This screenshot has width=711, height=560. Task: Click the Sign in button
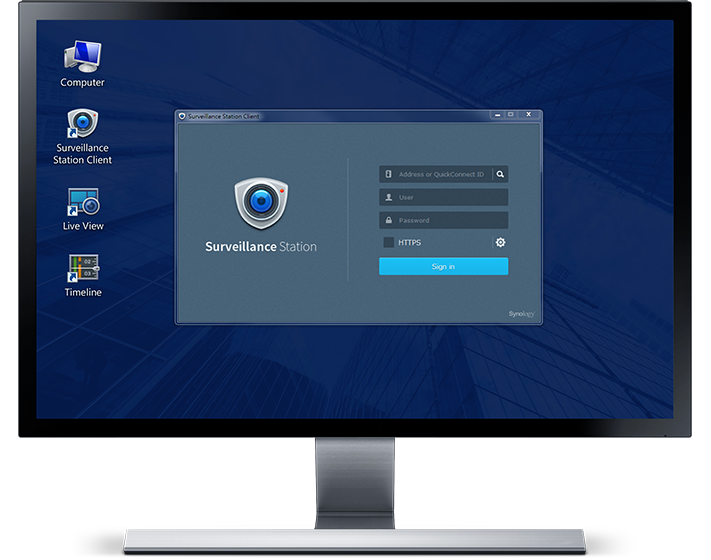(443, 266)
